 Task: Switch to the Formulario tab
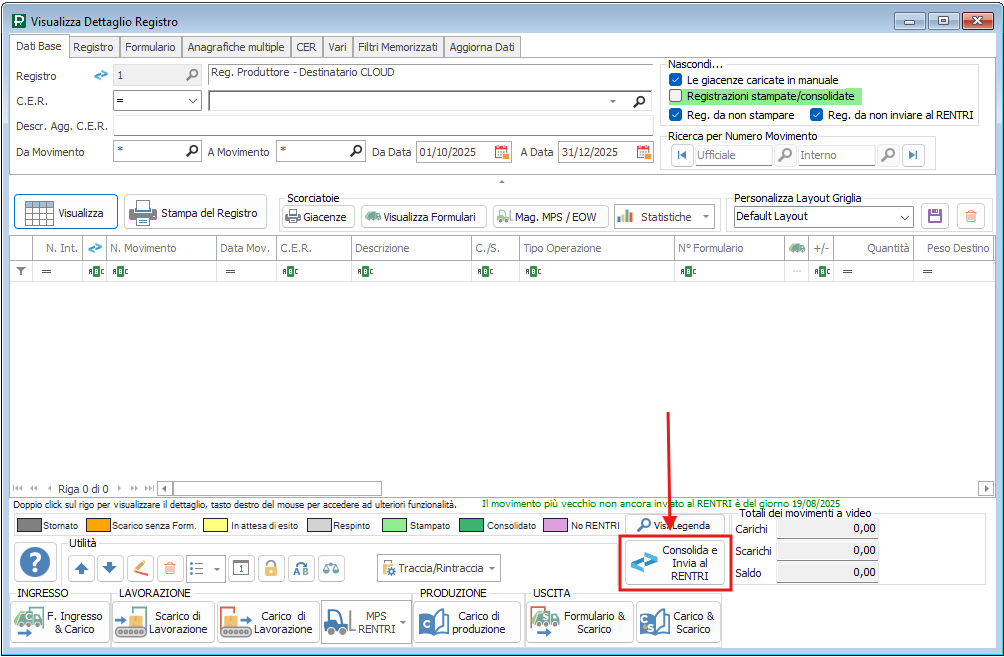(x=151, y=47)
